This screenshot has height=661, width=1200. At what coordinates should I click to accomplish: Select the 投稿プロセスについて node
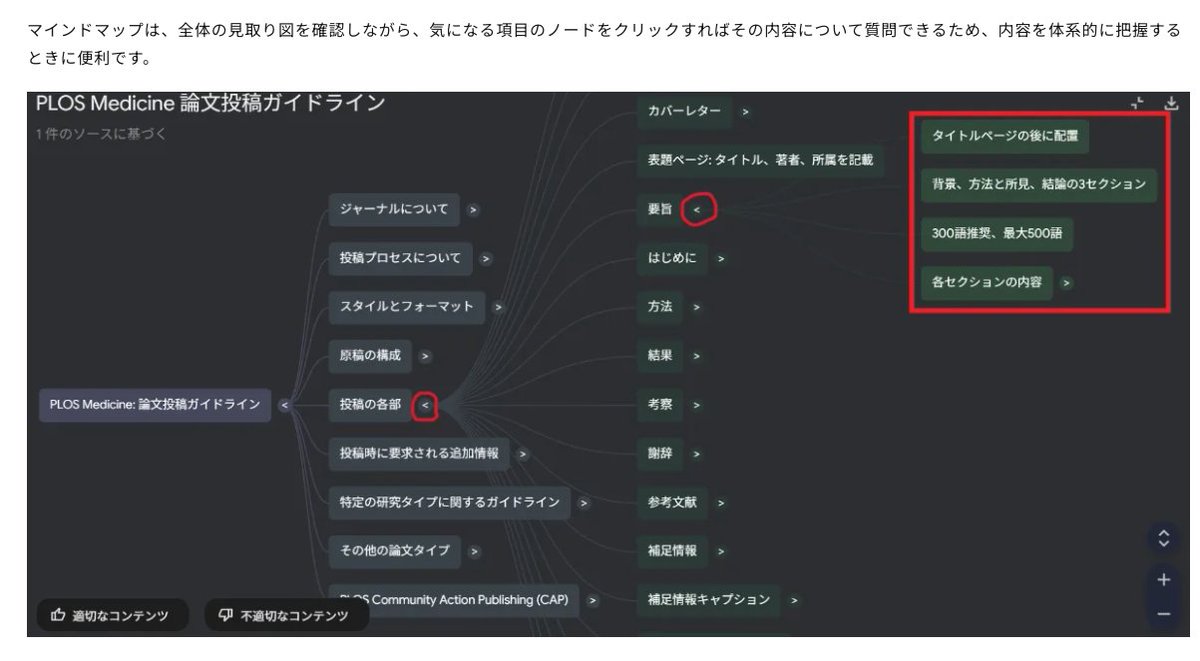click(x=400, y=258)
